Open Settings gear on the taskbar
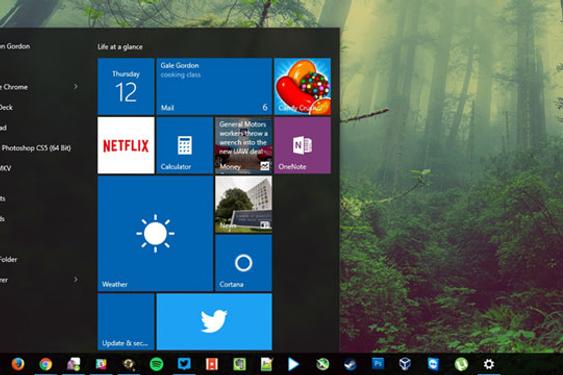This screenshot has height=375, width=563. 489,364
